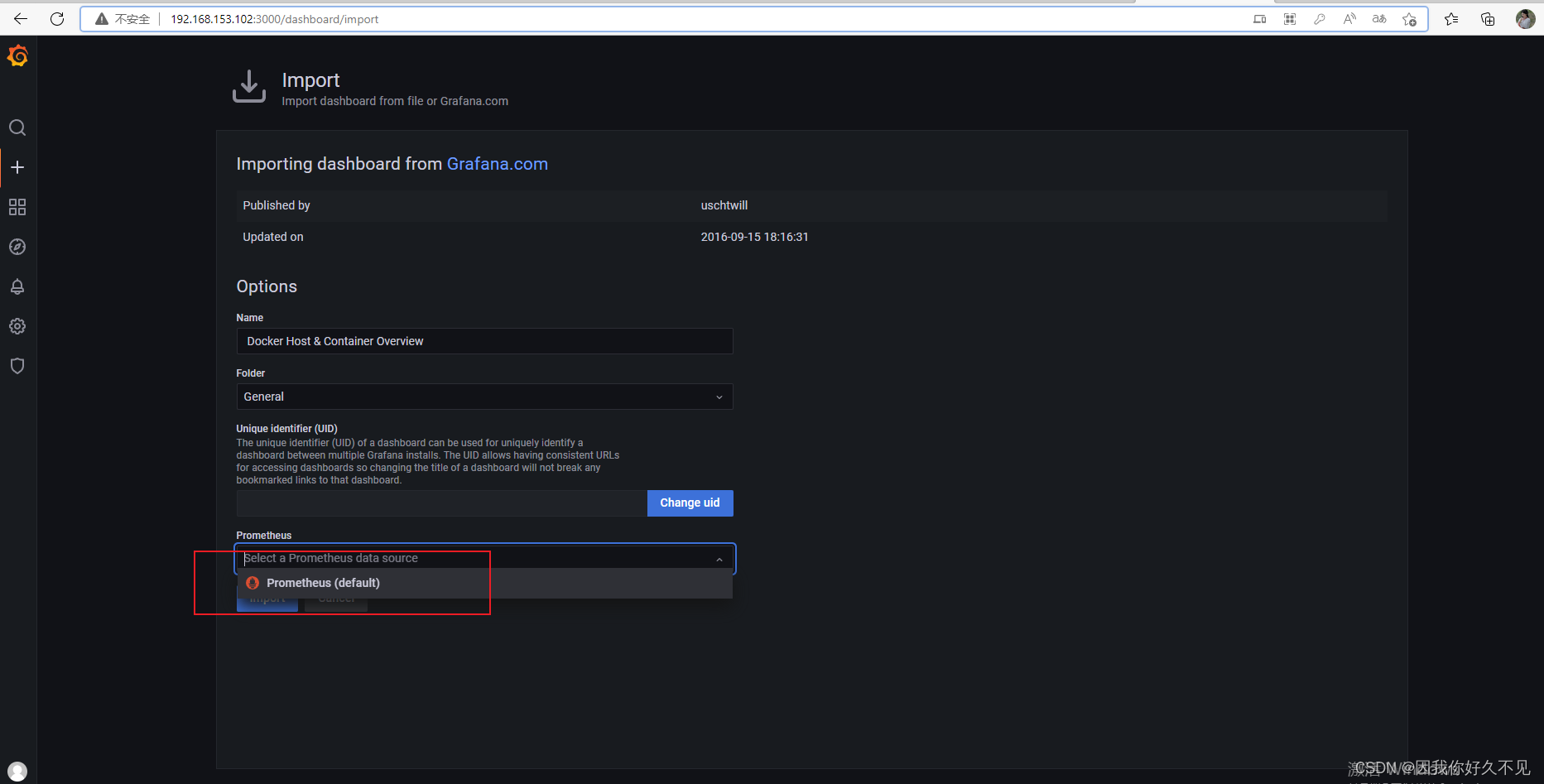Viewport: 1544px width, 784px height.
Task: Click the browser address bar URL
Action: (x=275, y=19)
